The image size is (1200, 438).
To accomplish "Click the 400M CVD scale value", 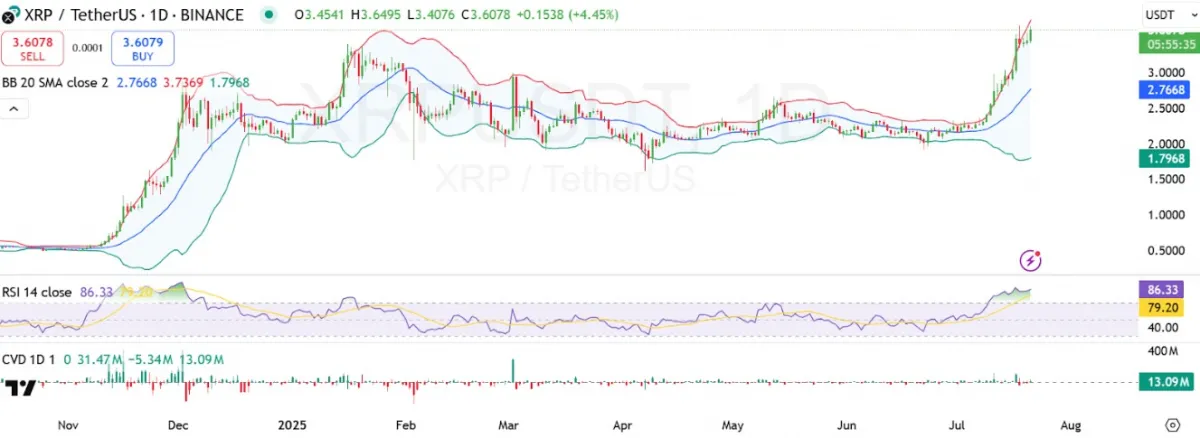I will point(1162,351).
